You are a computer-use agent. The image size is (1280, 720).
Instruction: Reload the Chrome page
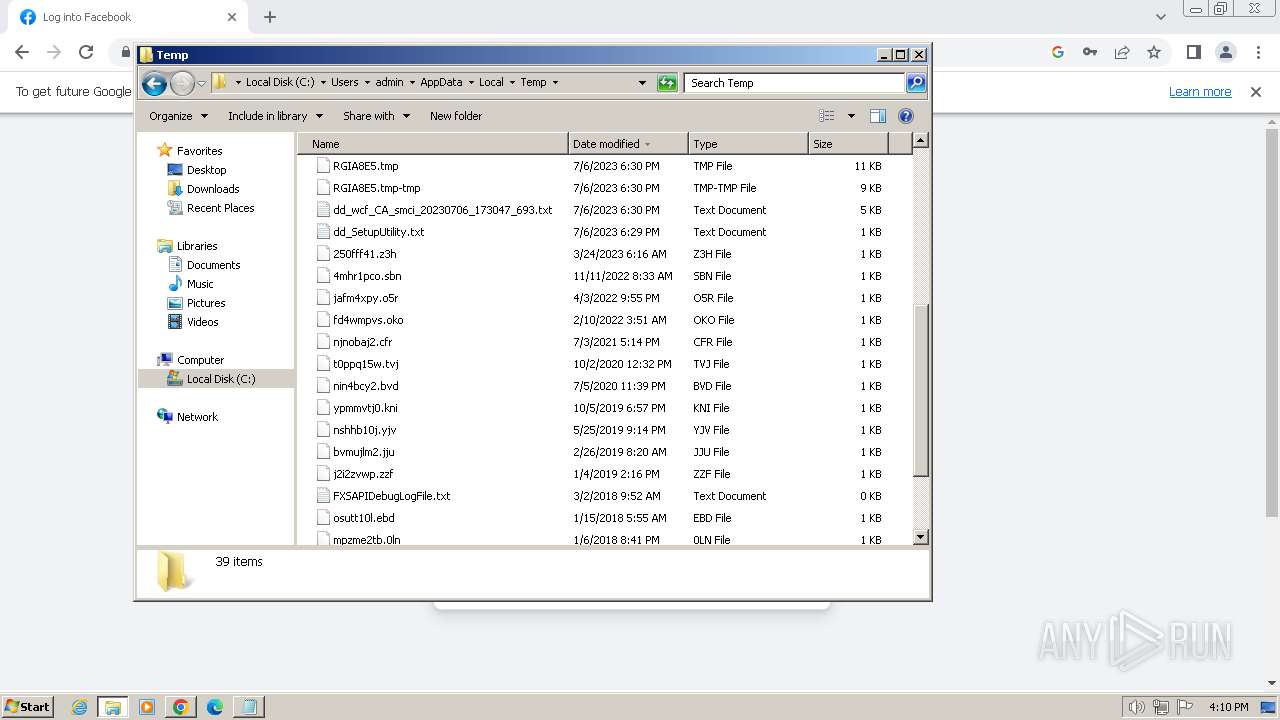(86, 52)
